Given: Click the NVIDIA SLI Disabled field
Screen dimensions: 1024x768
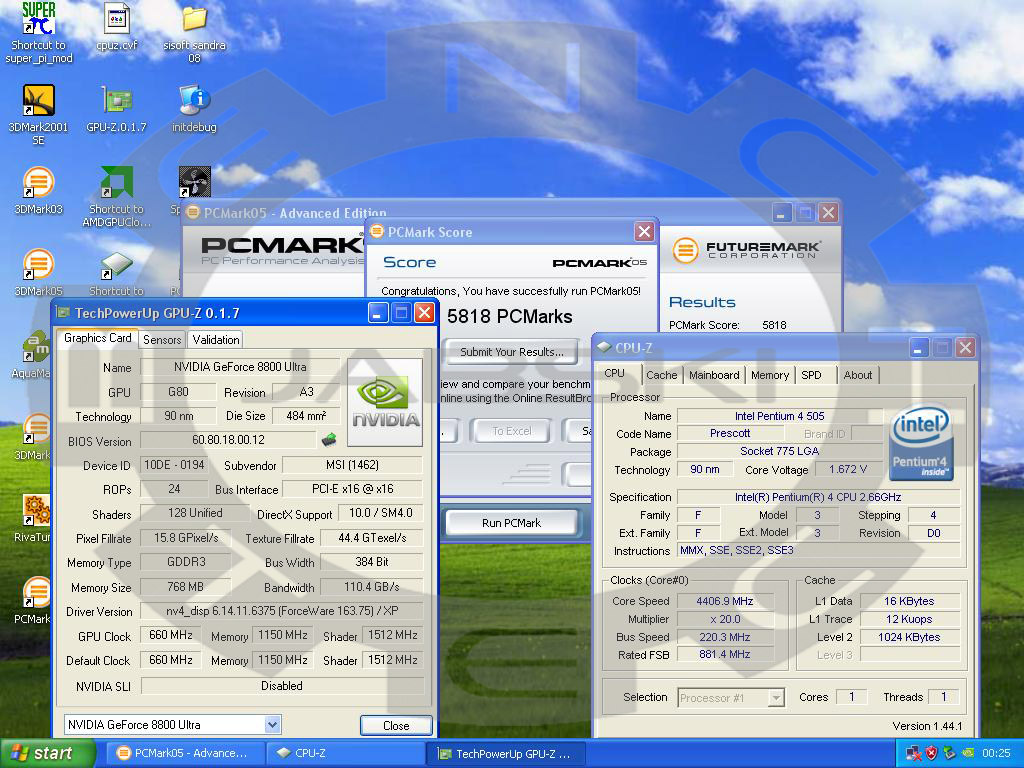Looking at the screenshot, I should (x=281, y=686).
